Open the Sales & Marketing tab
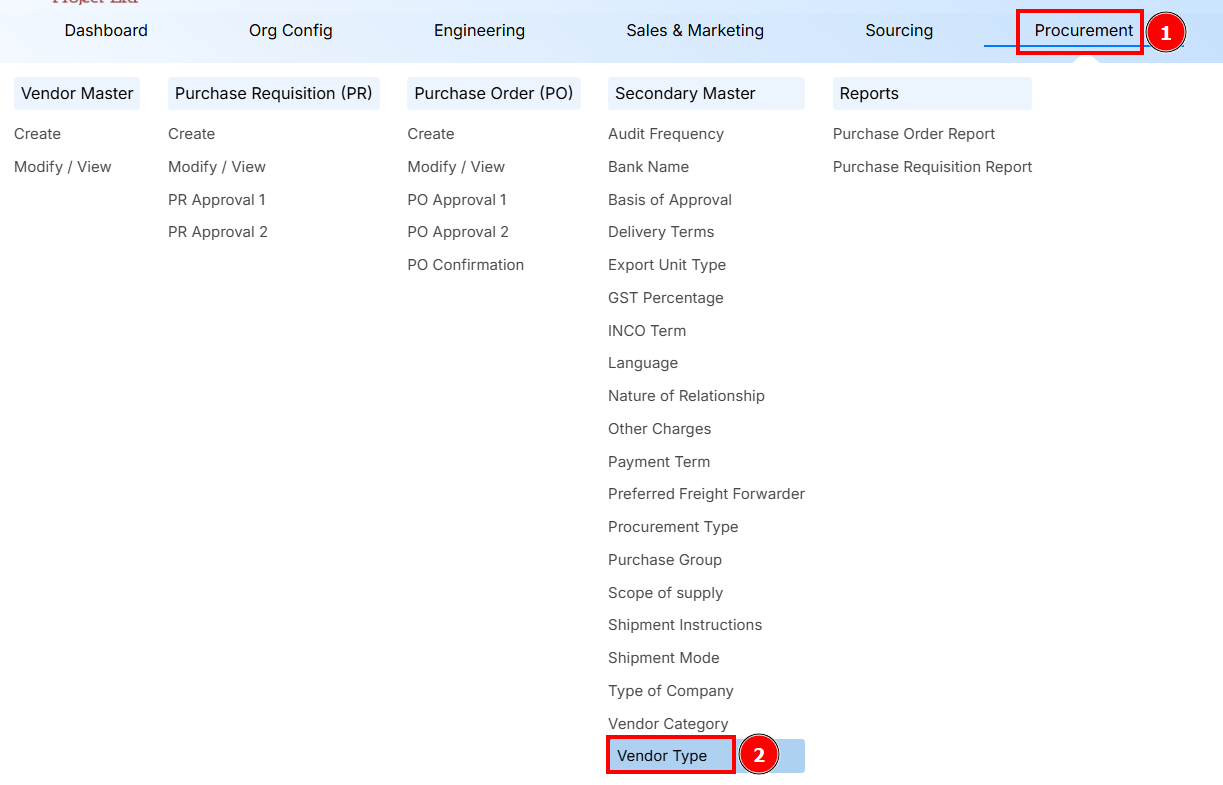 [x=694, y=30]
